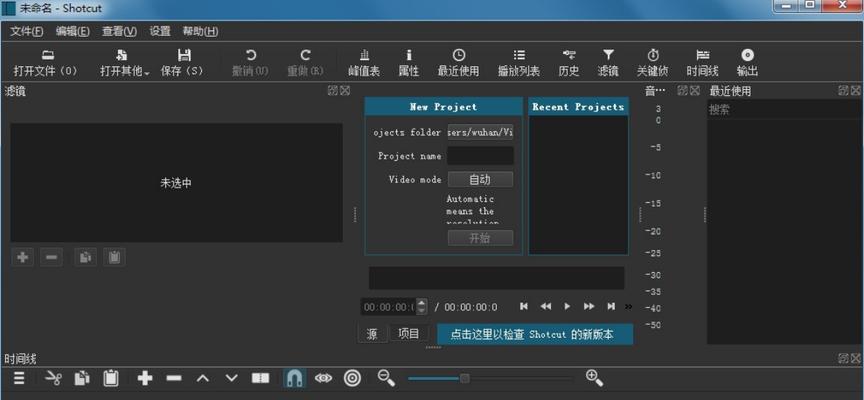Paste the clip in timeline toolbar
Viewport: 864px width, 400px height.
pos(111,379)
